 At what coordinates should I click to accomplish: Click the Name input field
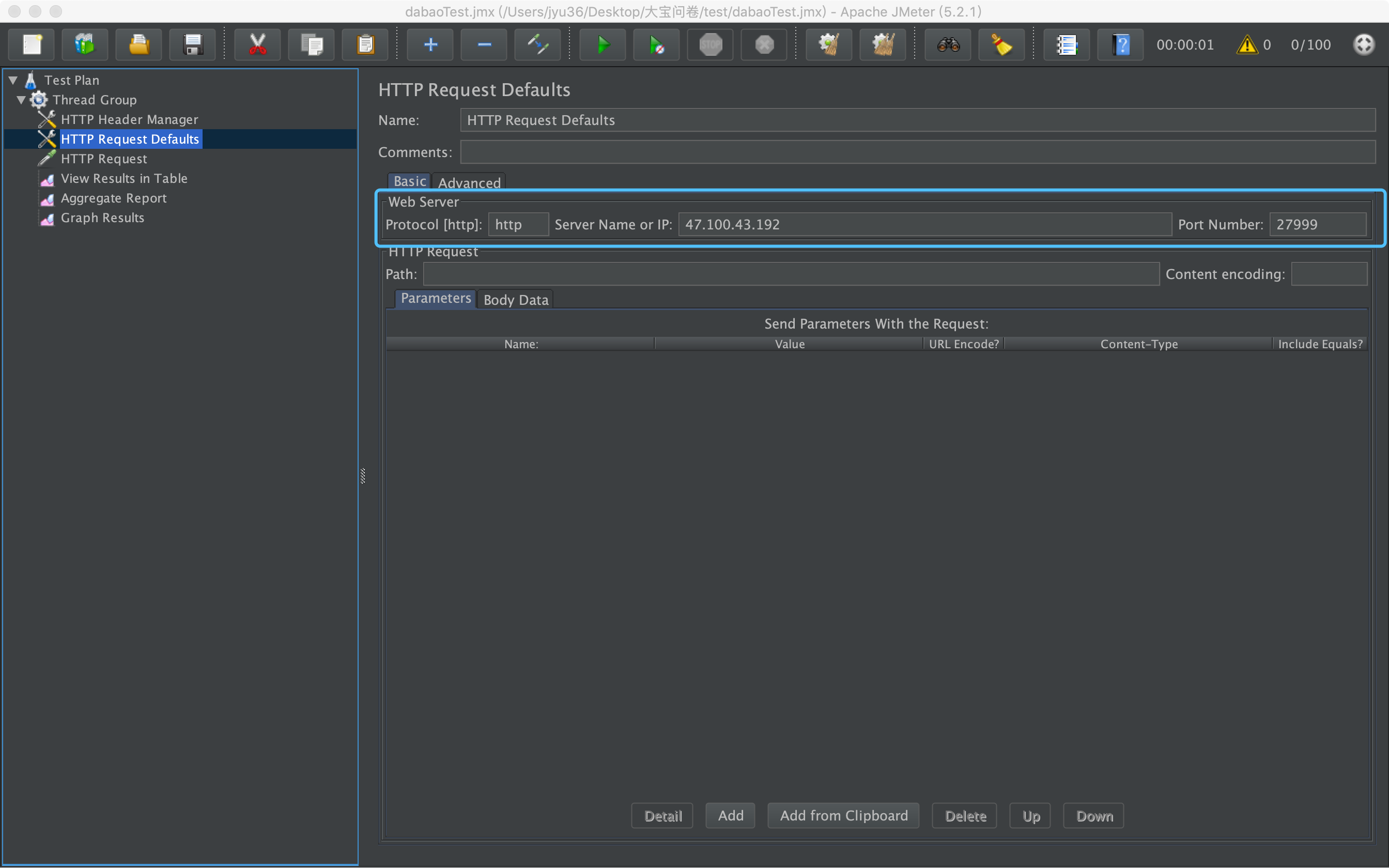[918, 120]
